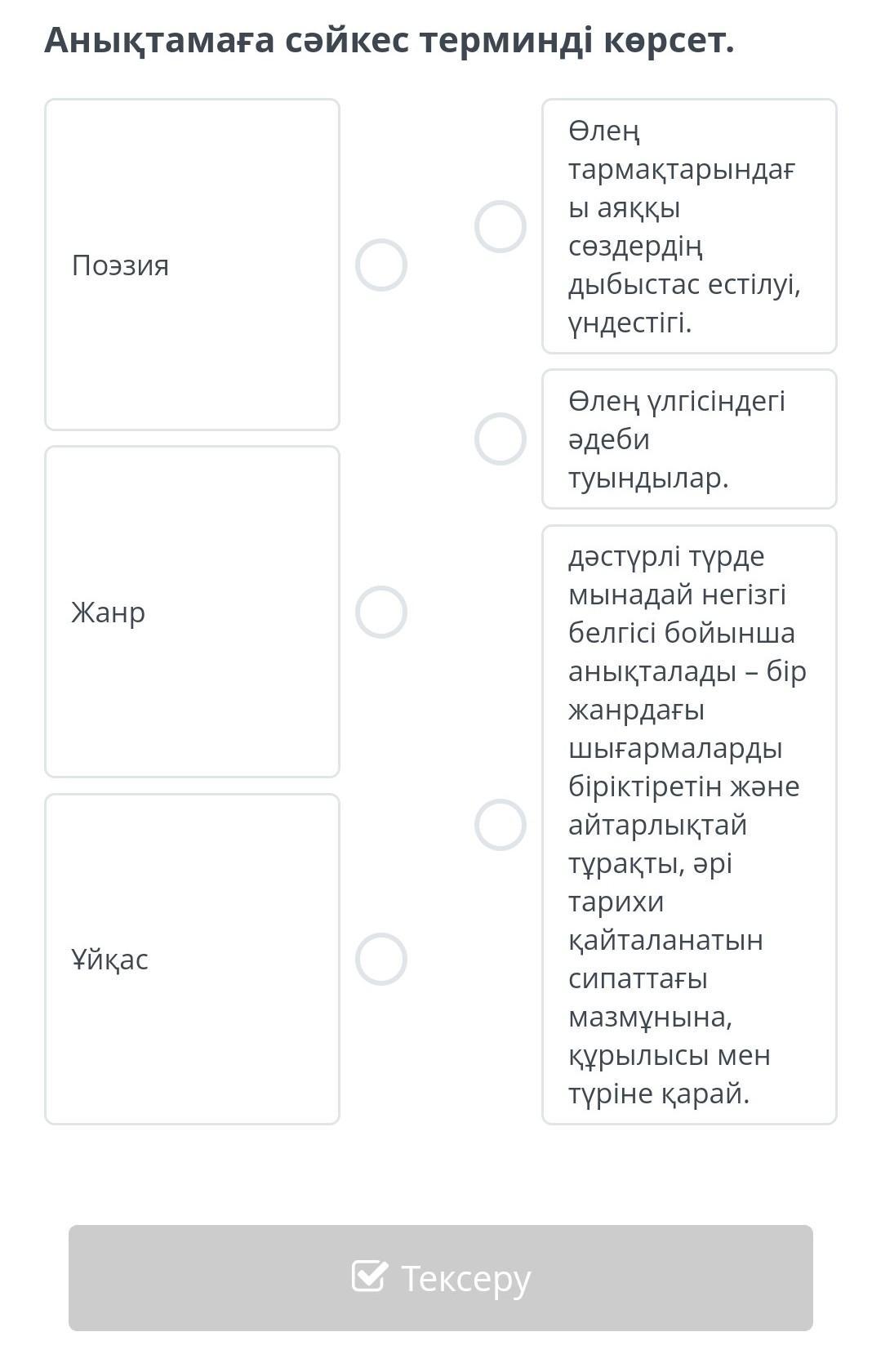Click the word 'туындылар' in the definition
This screenshot has height=1372, width=872.
648,479
